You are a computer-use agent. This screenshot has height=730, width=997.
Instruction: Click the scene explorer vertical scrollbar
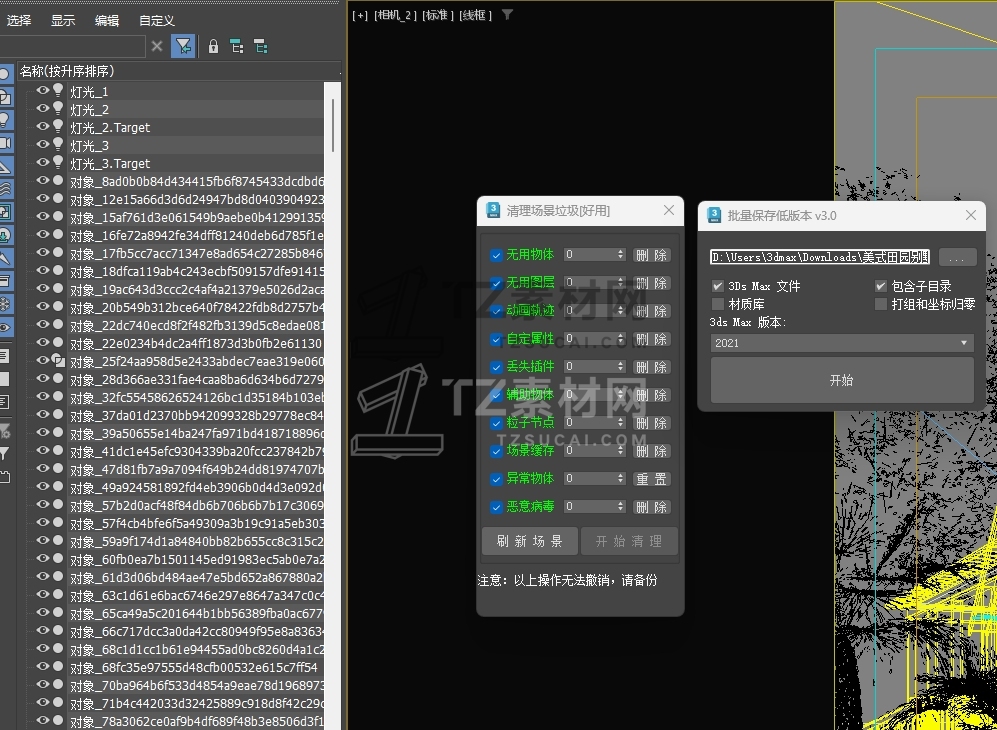[333, 124]
